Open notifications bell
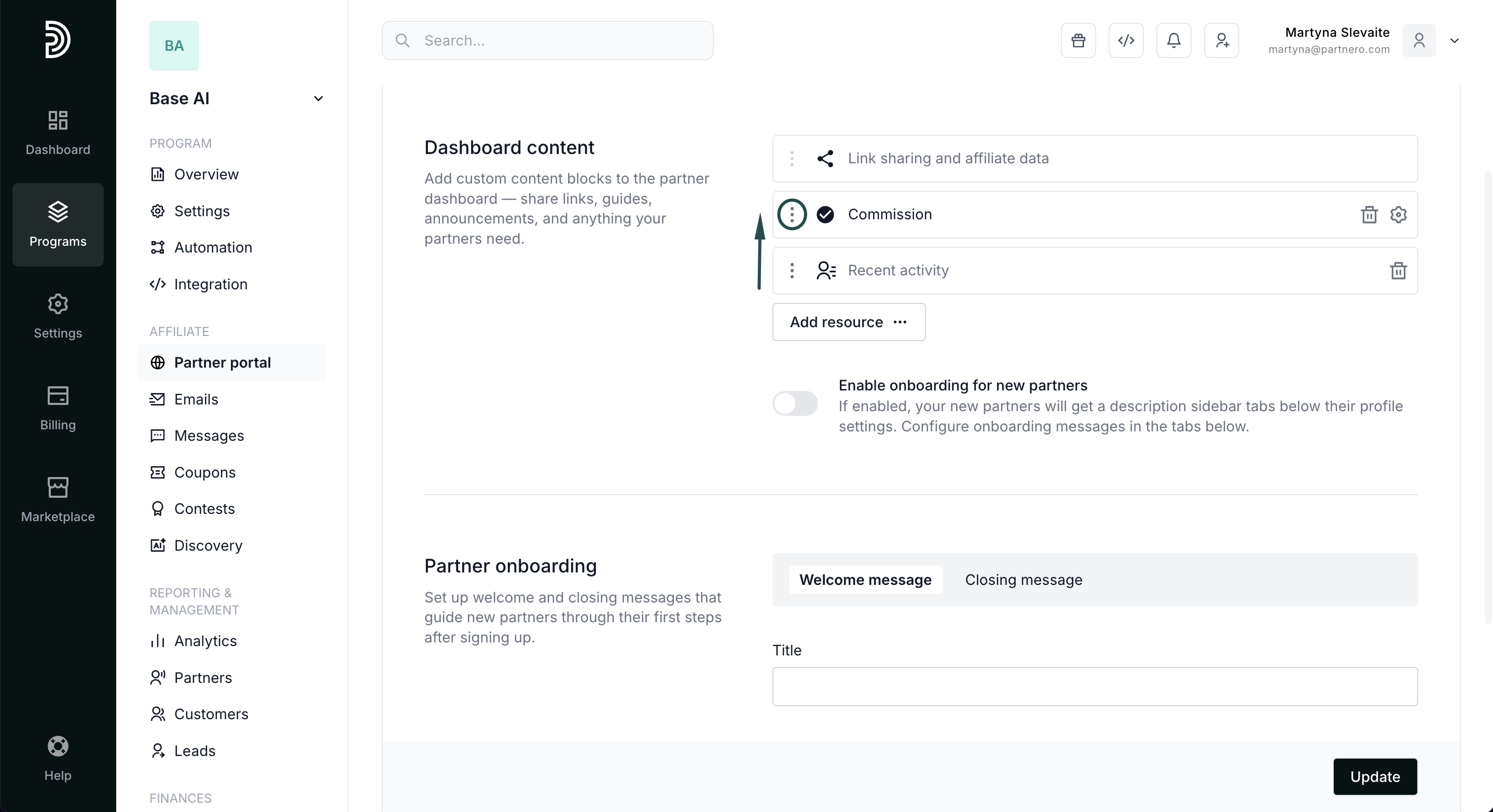This screenshot has height=812, width=1493. [x=1173, y=40]
